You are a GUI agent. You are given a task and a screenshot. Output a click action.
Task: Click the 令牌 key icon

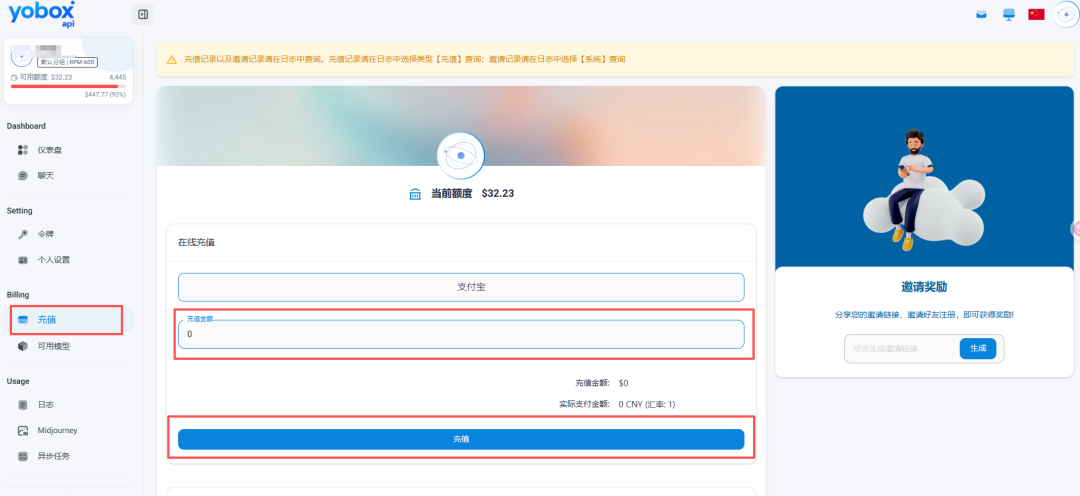23,234
